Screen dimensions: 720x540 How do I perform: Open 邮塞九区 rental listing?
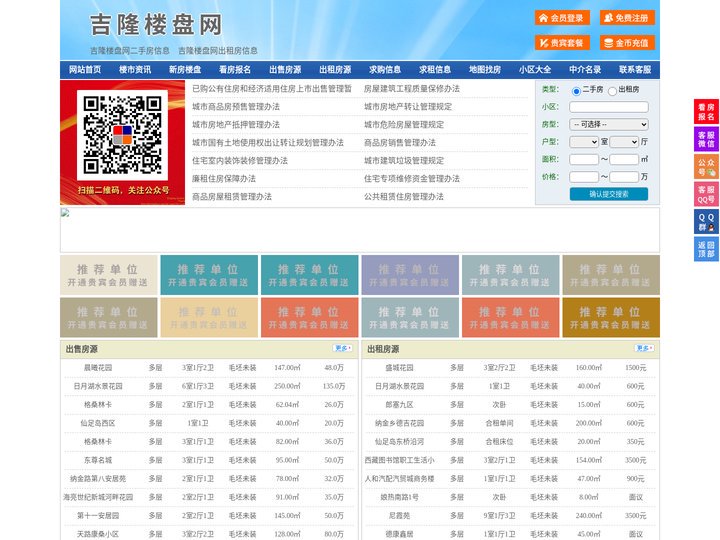pyautogui.click(x=399, y=405)
